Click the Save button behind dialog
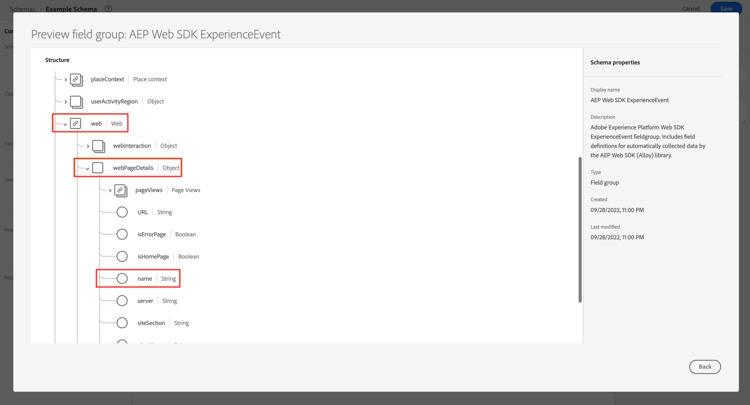Screen dimensions: 750x405 726,8
